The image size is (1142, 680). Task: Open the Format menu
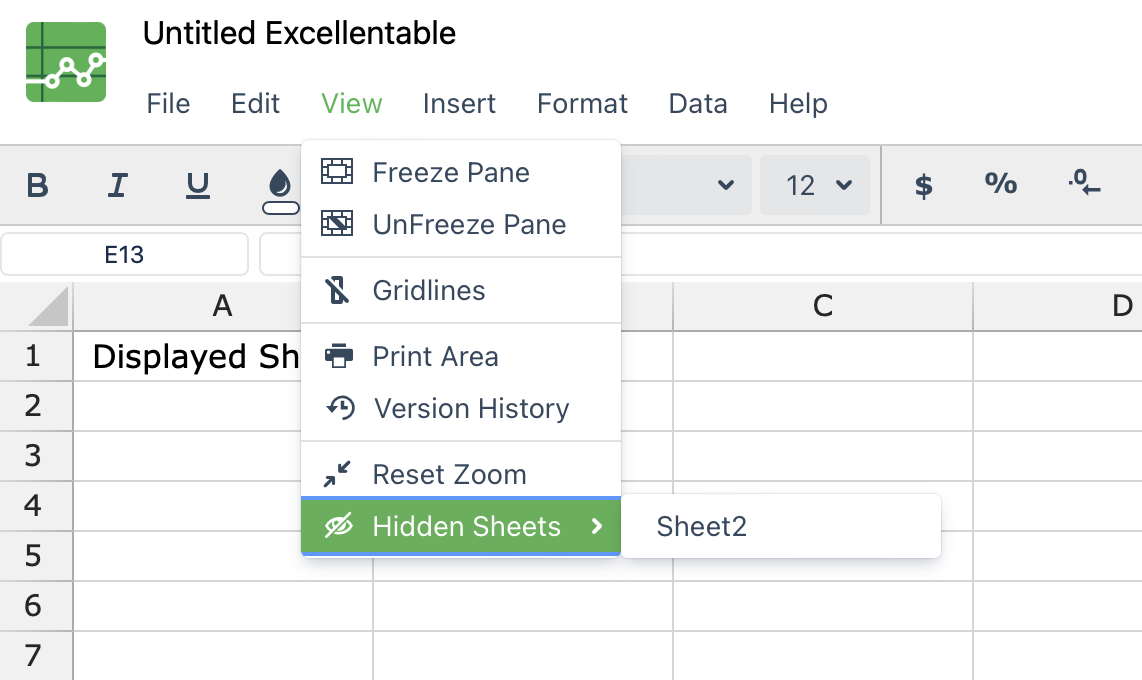point(582,103)
